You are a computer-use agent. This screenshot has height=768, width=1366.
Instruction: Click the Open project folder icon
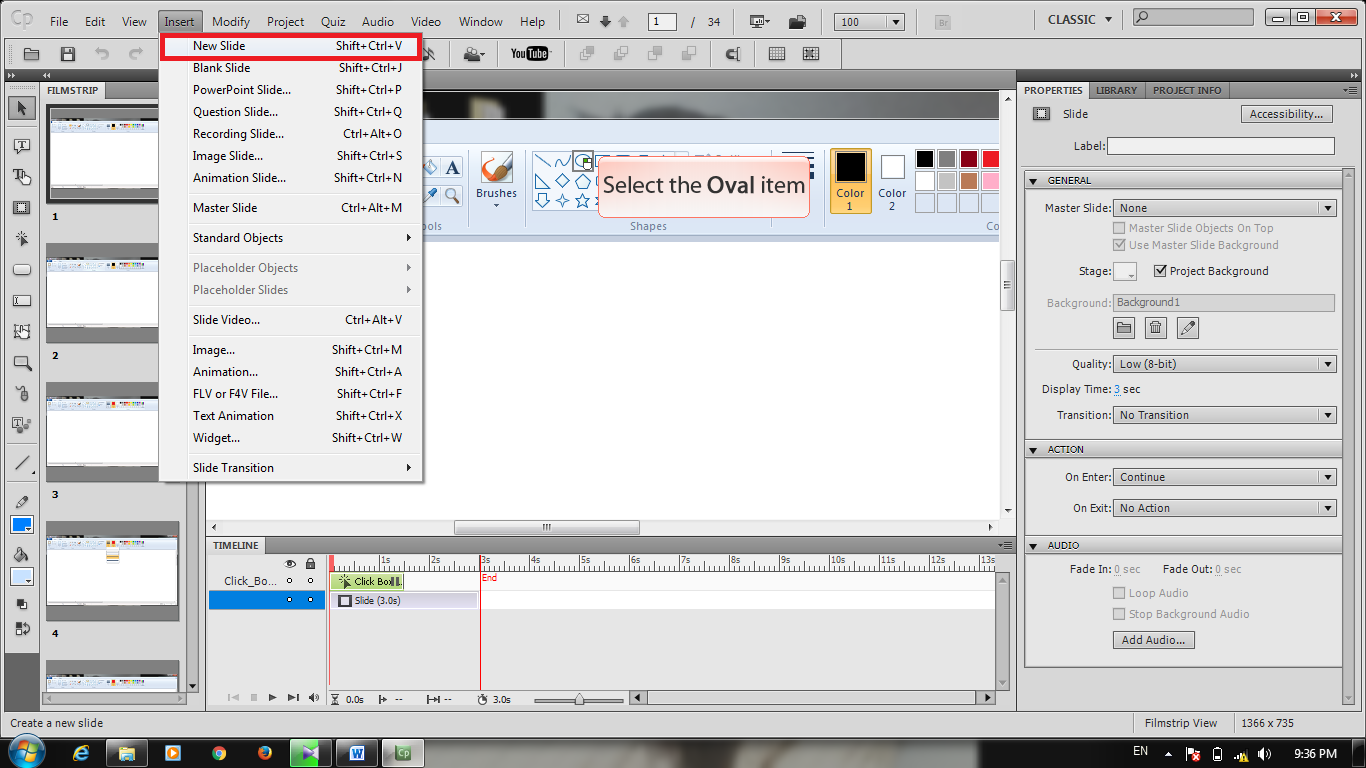(31, 54)
